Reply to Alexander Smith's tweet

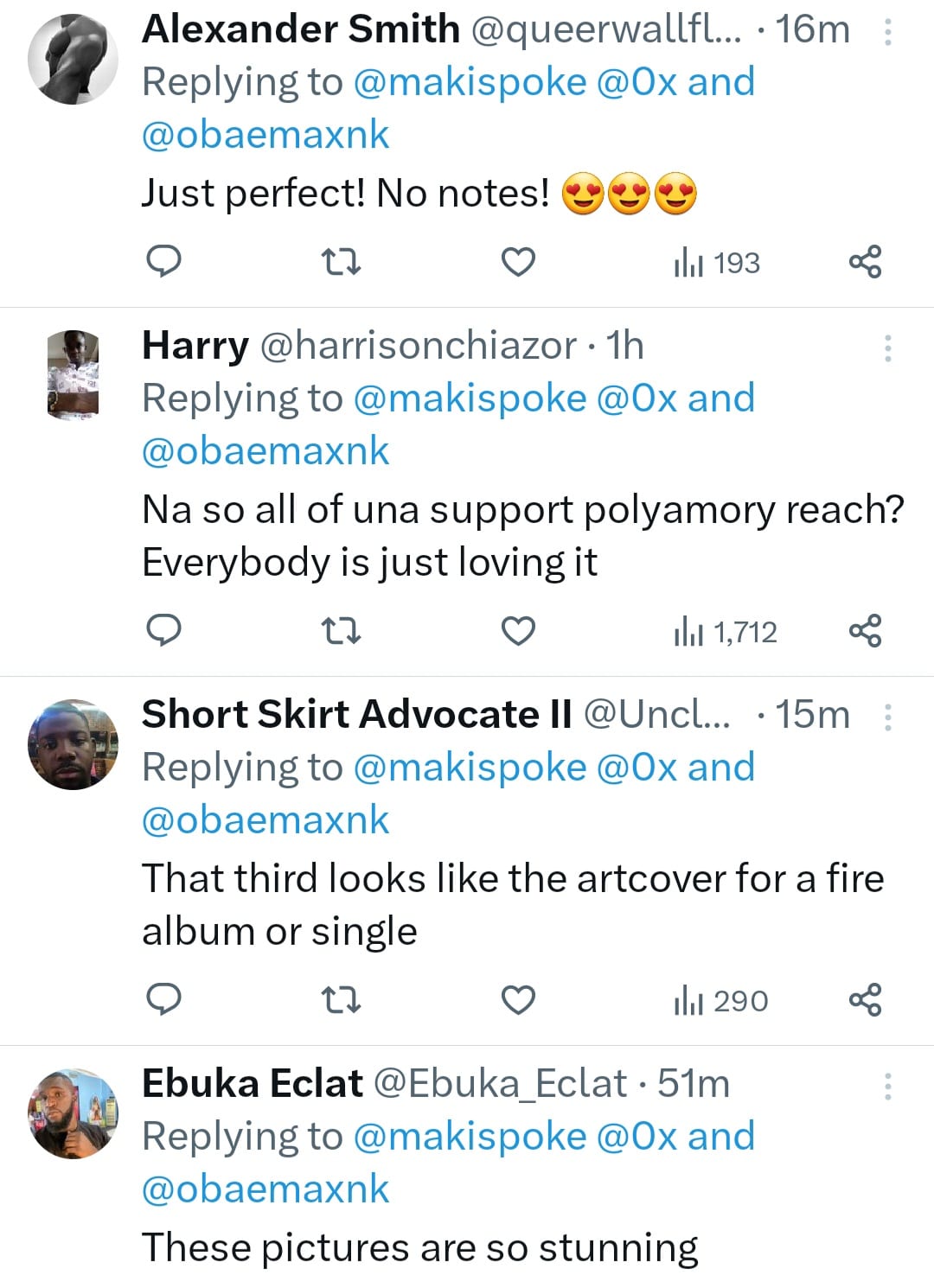[x=163, y=261]
